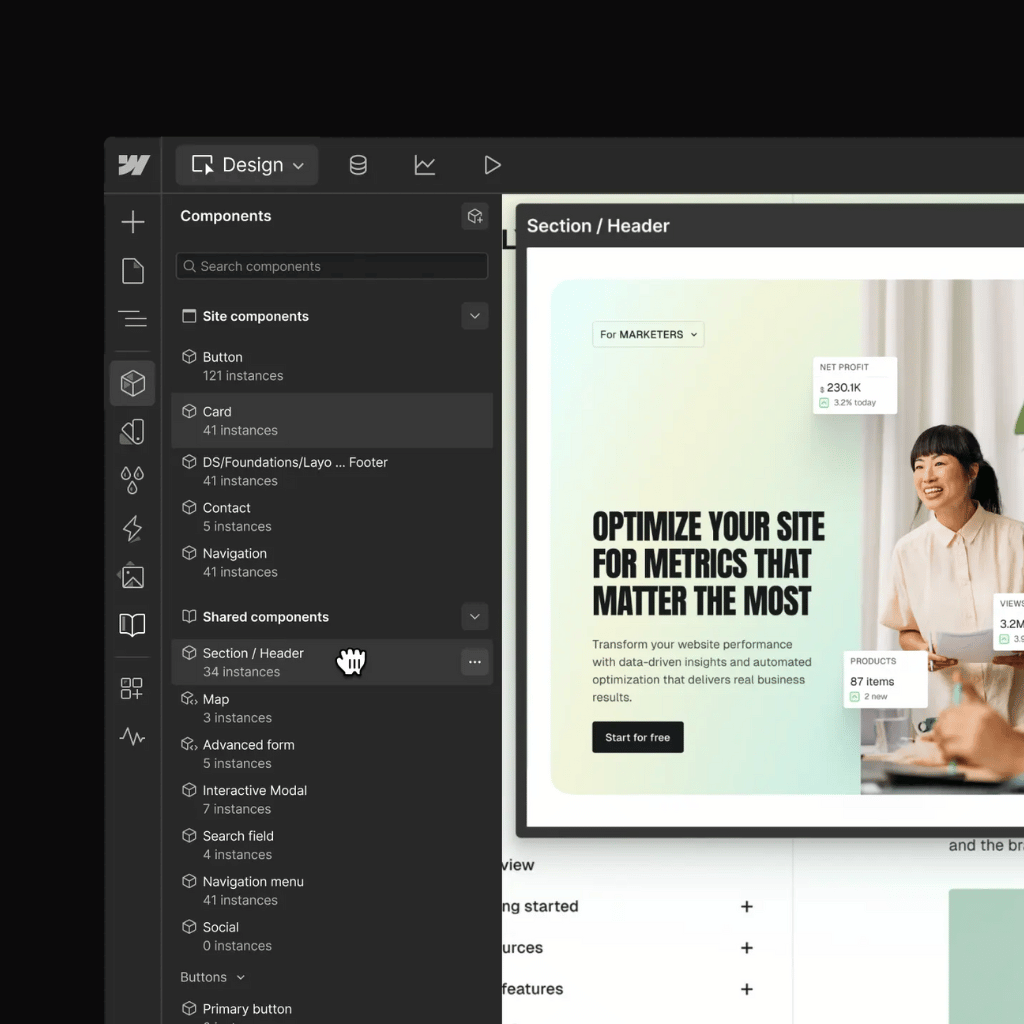Select the Social component
The image size is (1024, 1024).
coord(332,936)
